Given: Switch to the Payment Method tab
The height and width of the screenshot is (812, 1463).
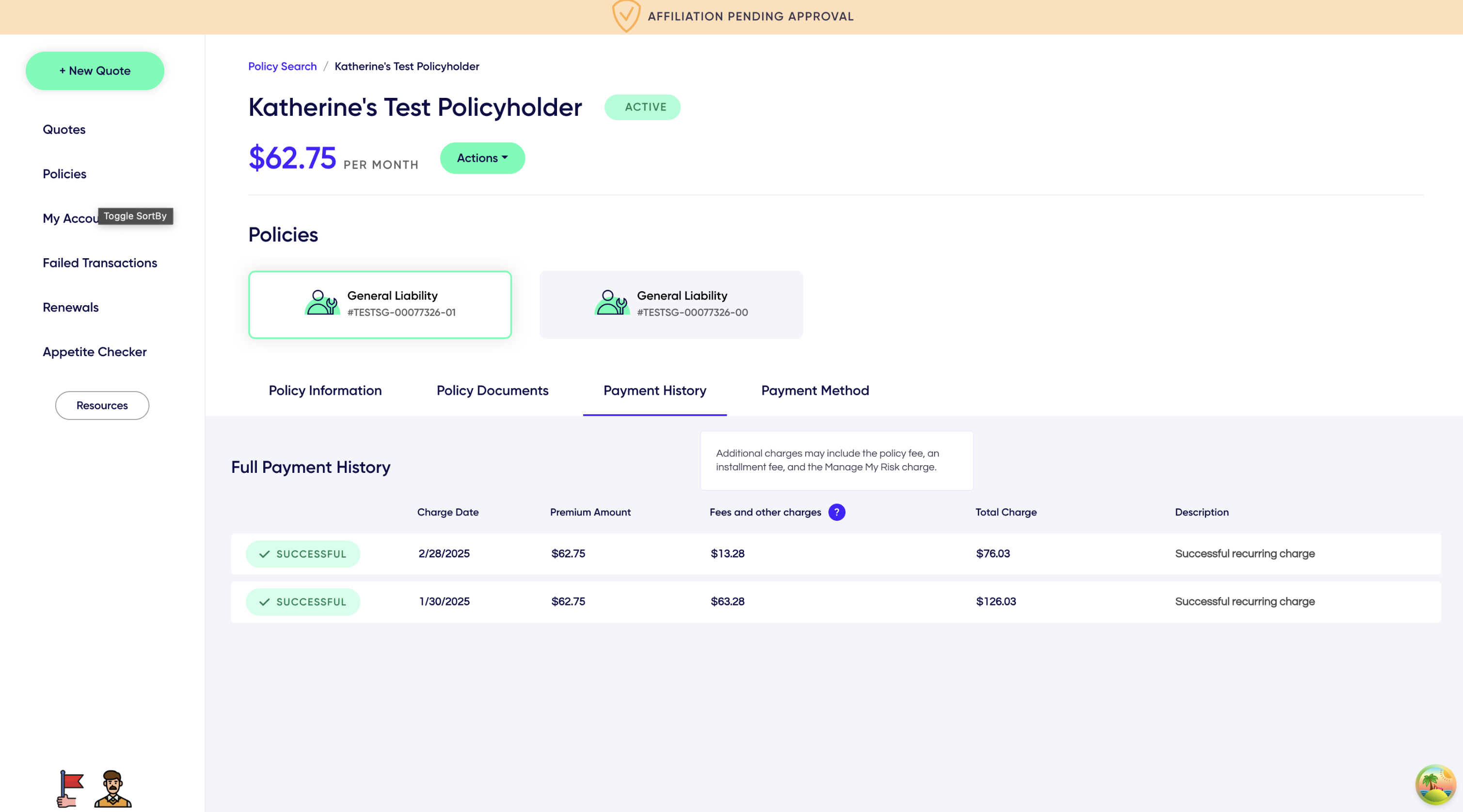Looking at the screenshot, I should coord(815,390).
